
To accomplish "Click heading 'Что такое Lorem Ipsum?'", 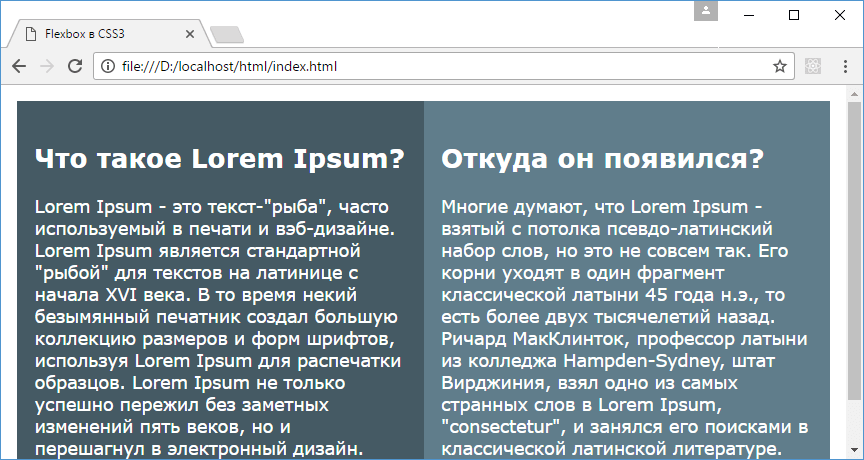I will 219,159.
